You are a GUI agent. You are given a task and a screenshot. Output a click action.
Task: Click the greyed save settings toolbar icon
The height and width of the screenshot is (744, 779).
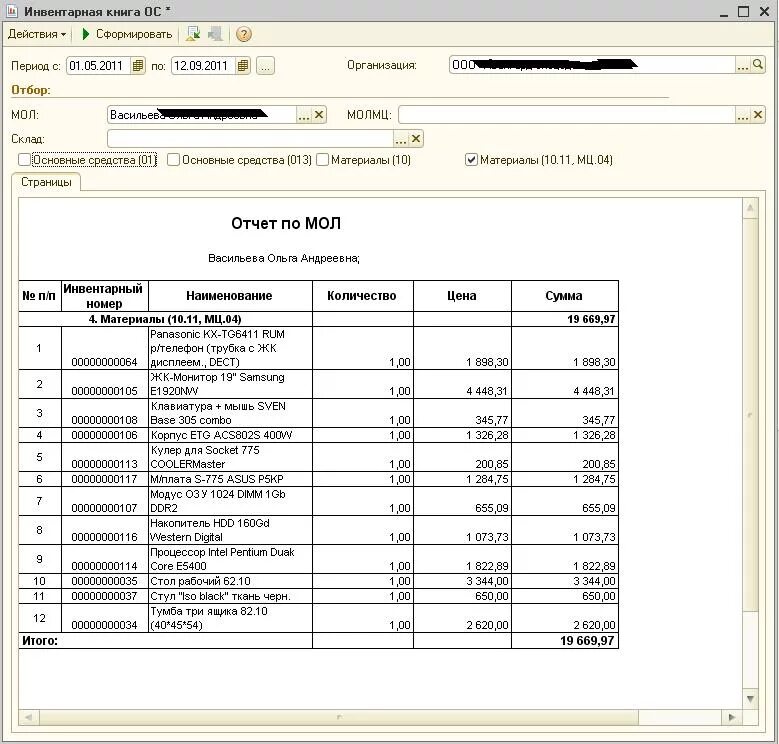click(215, 34)
